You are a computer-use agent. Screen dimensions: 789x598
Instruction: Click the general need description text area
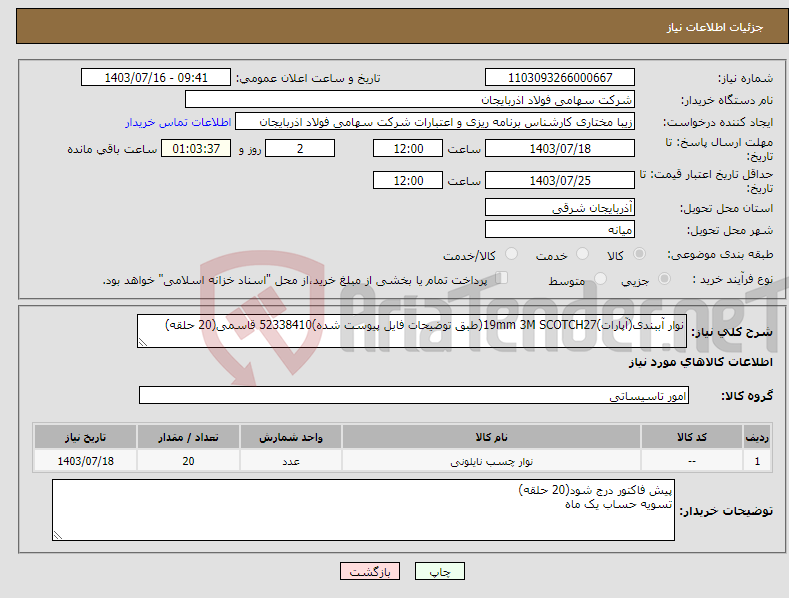pyautogui.click(x=412, y=331)
